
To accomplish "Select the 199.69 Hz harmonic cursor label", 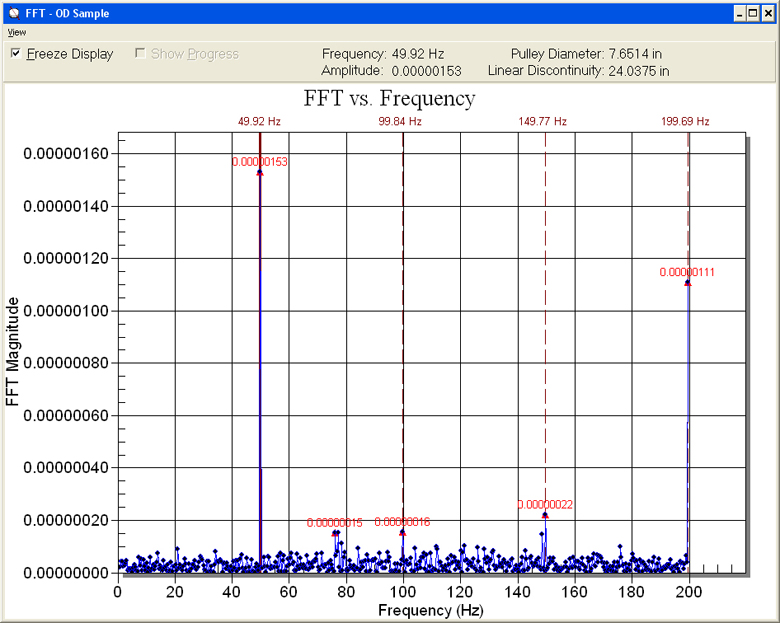I will click(x=685, y=121).
